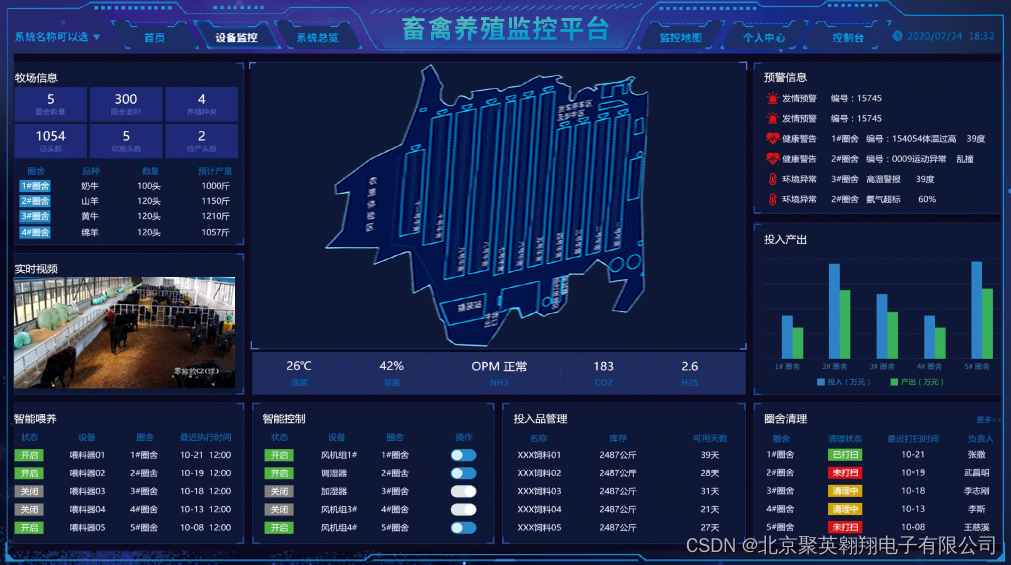
Task: Click 喂料器04 in 智能喂养
Action: click(87, 509)
